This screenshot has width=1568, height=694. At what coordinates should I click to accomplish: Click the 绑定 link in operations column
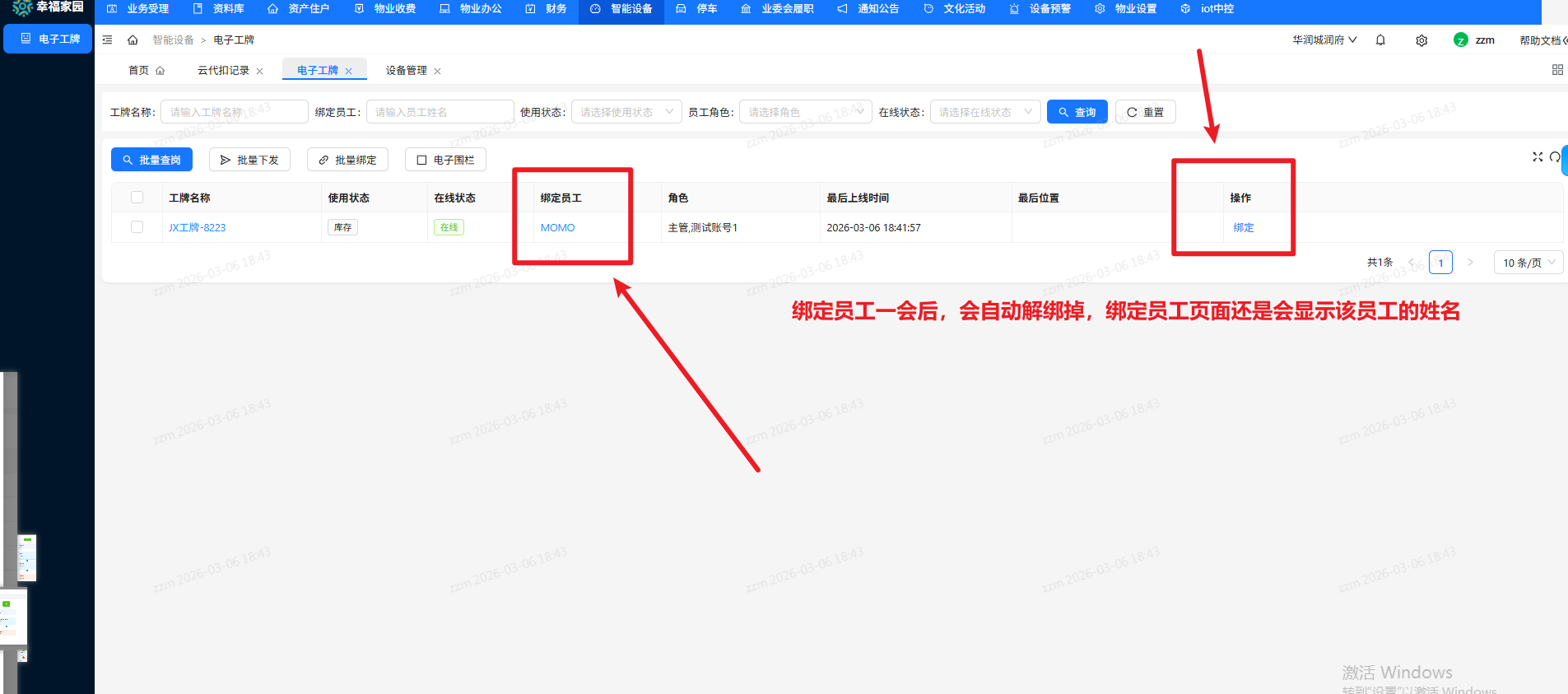point(1243,227)
